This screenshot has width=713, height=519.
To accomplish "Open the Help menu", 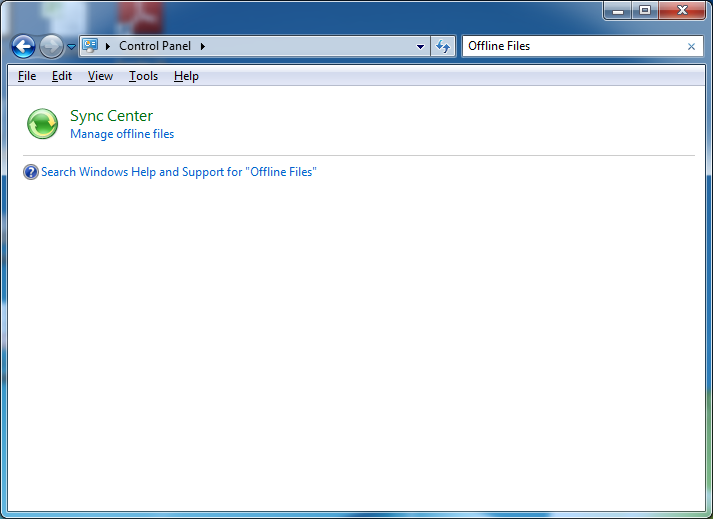I will pos(186,76).
